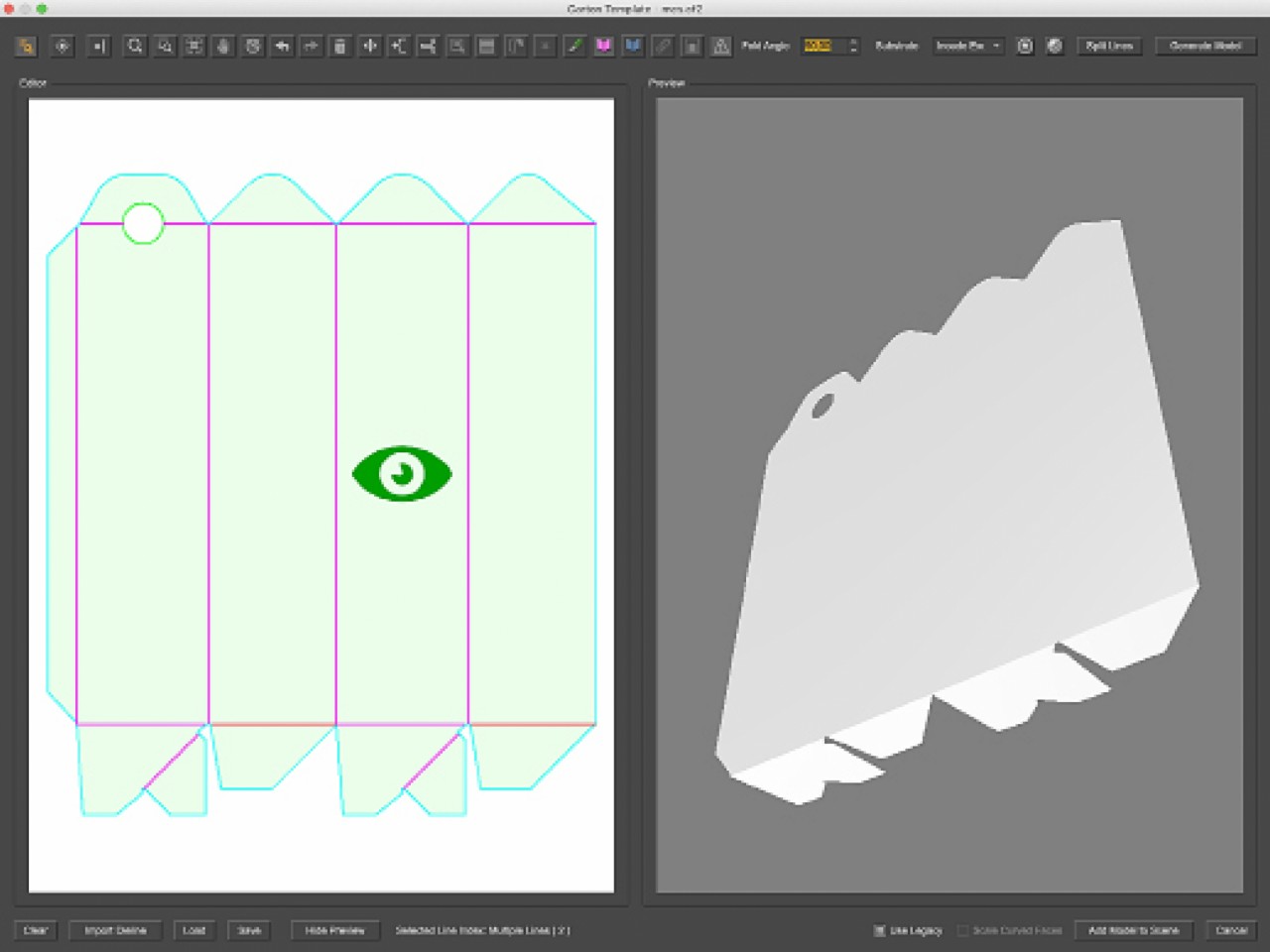This screenshot has width=1270, height=952.
Task: Click the align-to-bar tool icon
Action: 99,46
